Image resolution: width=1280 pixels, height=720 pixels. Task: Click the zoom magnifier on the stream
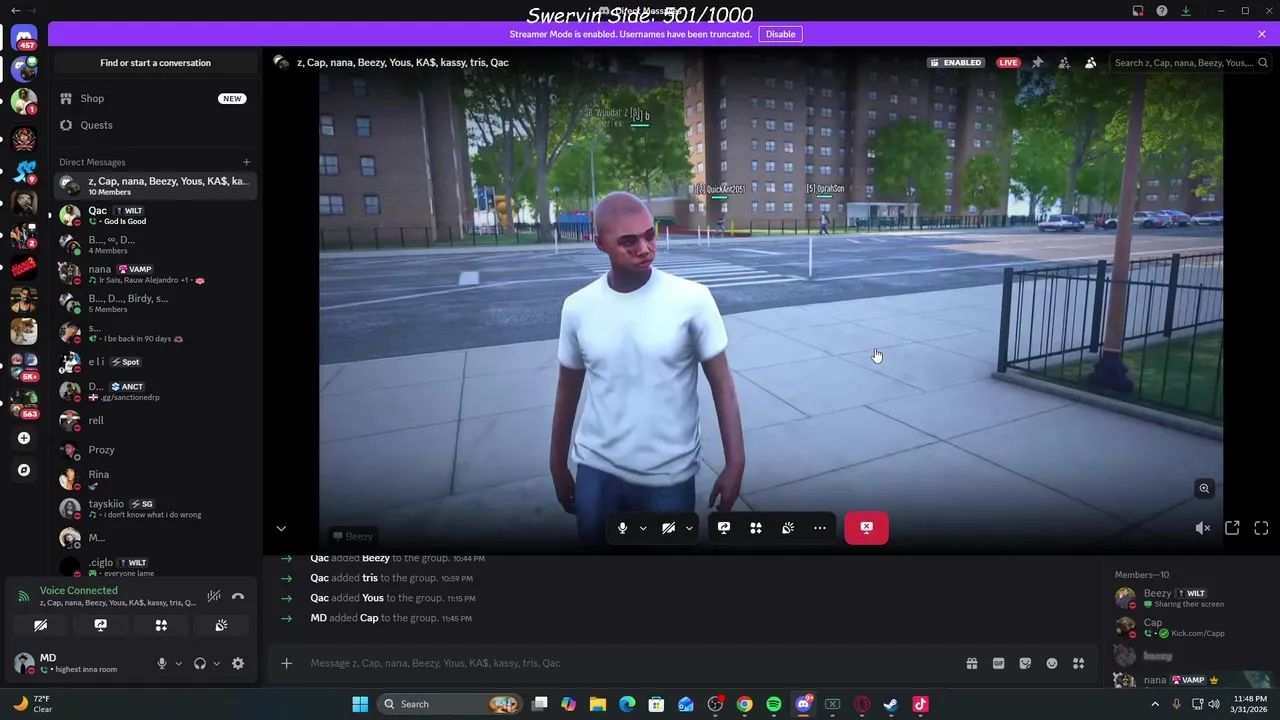tap(1204, 489)
